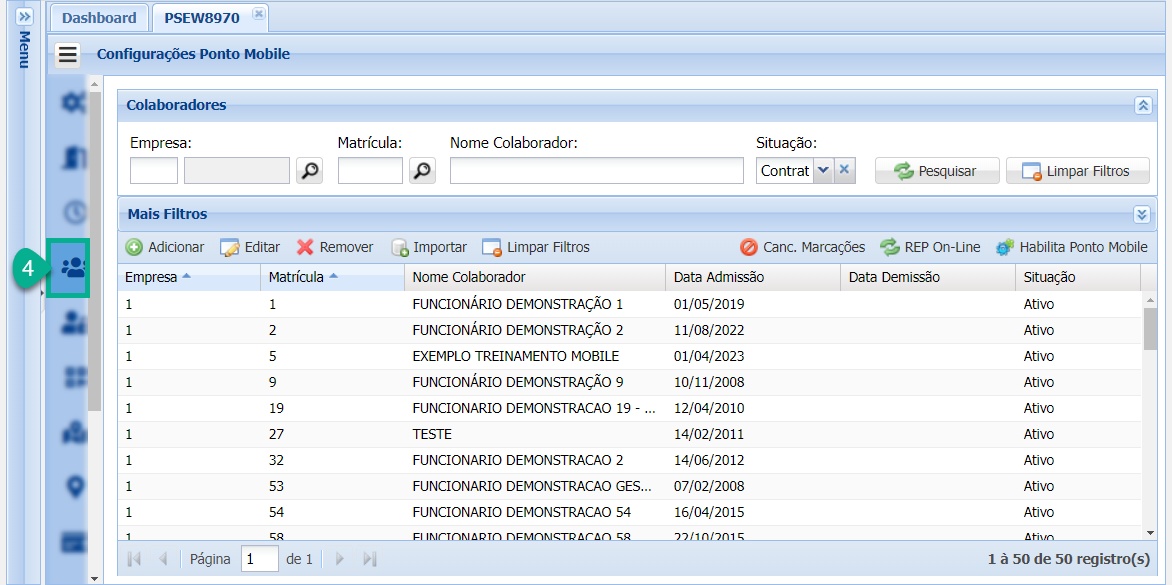Switch to the Dashboard tab
The image size is (1172, 585).
pyautogui.click(x=98, y=17)
